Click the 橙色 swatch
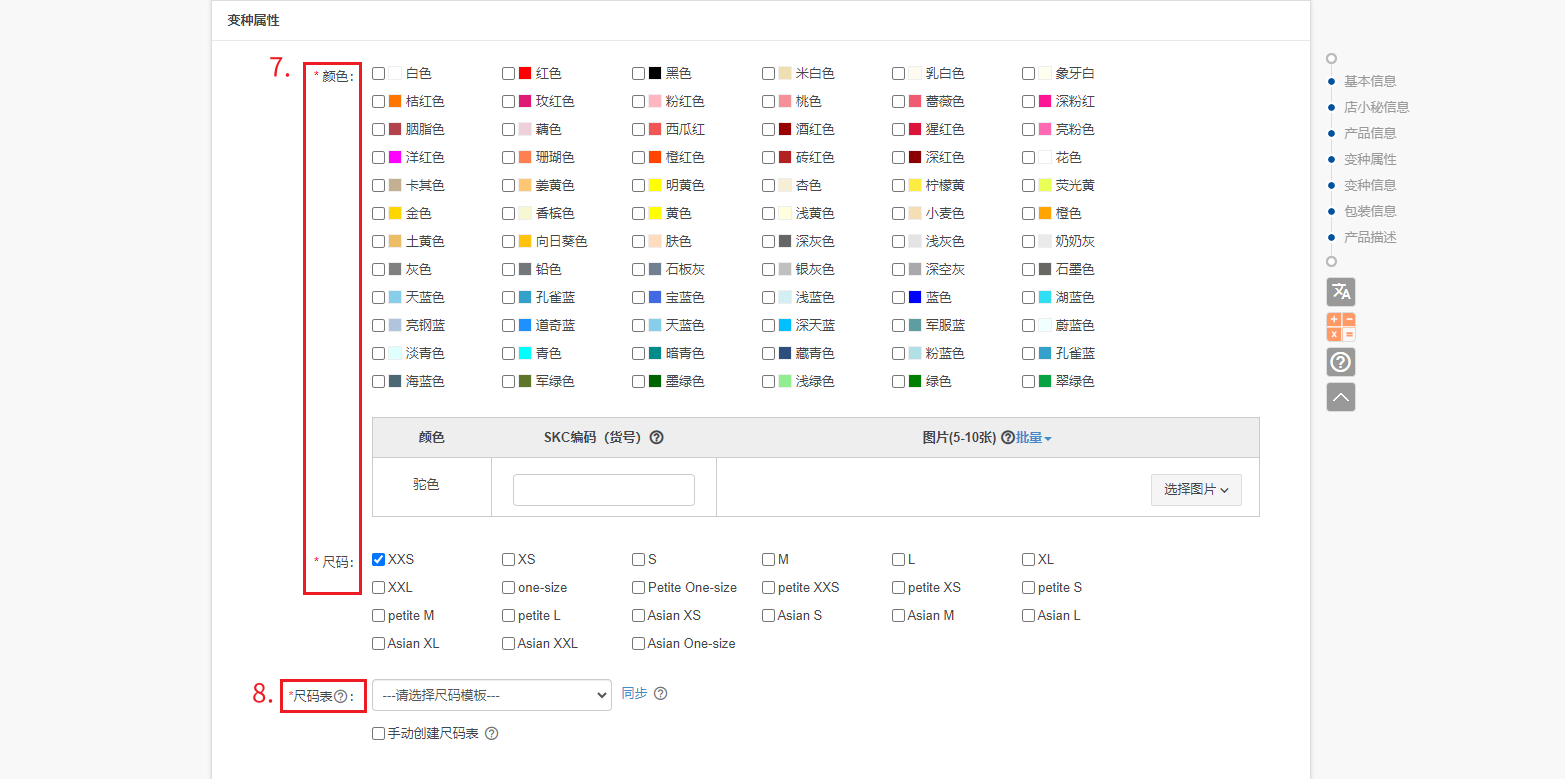The image size is (1565, 779). pos(1045,213)
